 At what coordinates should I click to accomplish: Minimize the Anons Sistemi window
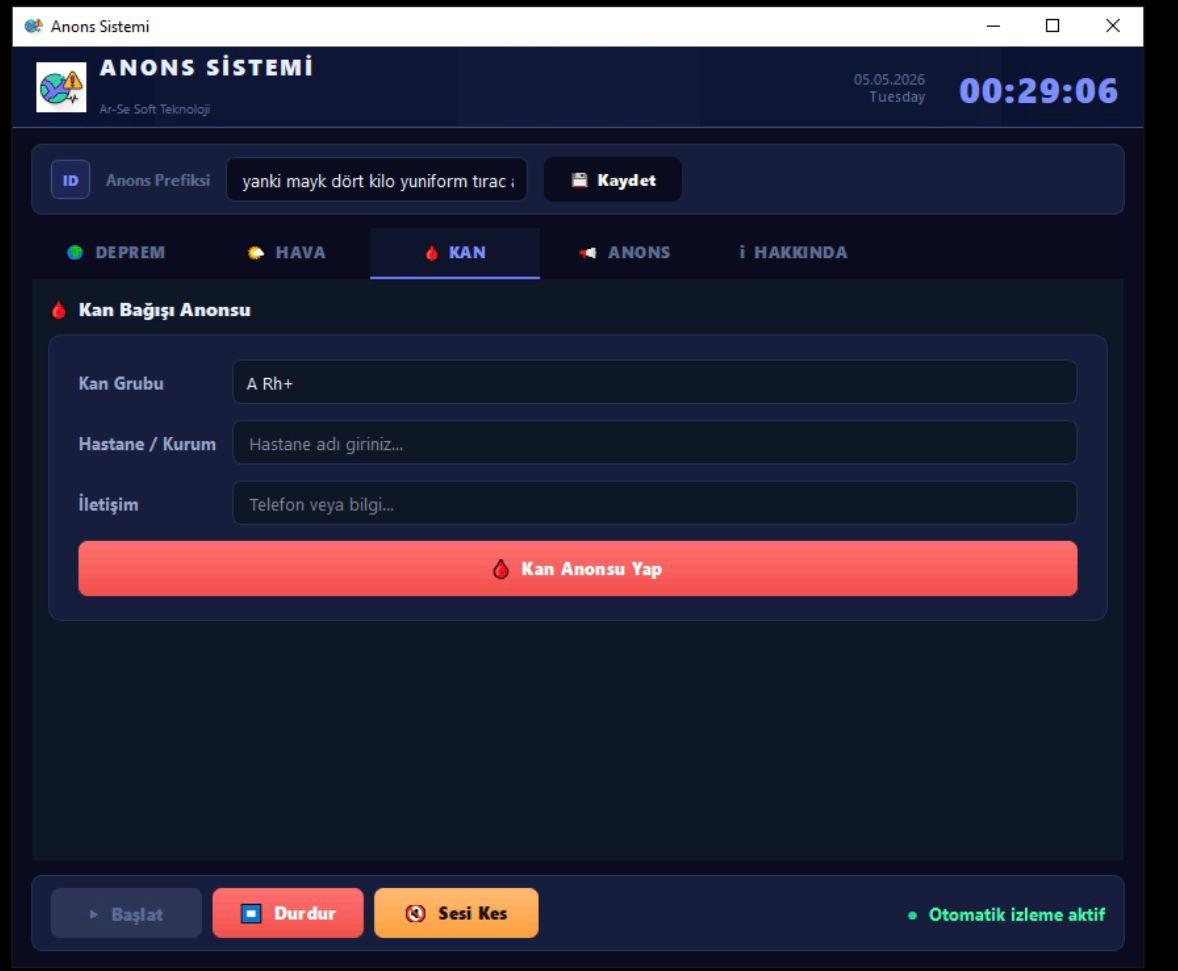tap(993, 26)
